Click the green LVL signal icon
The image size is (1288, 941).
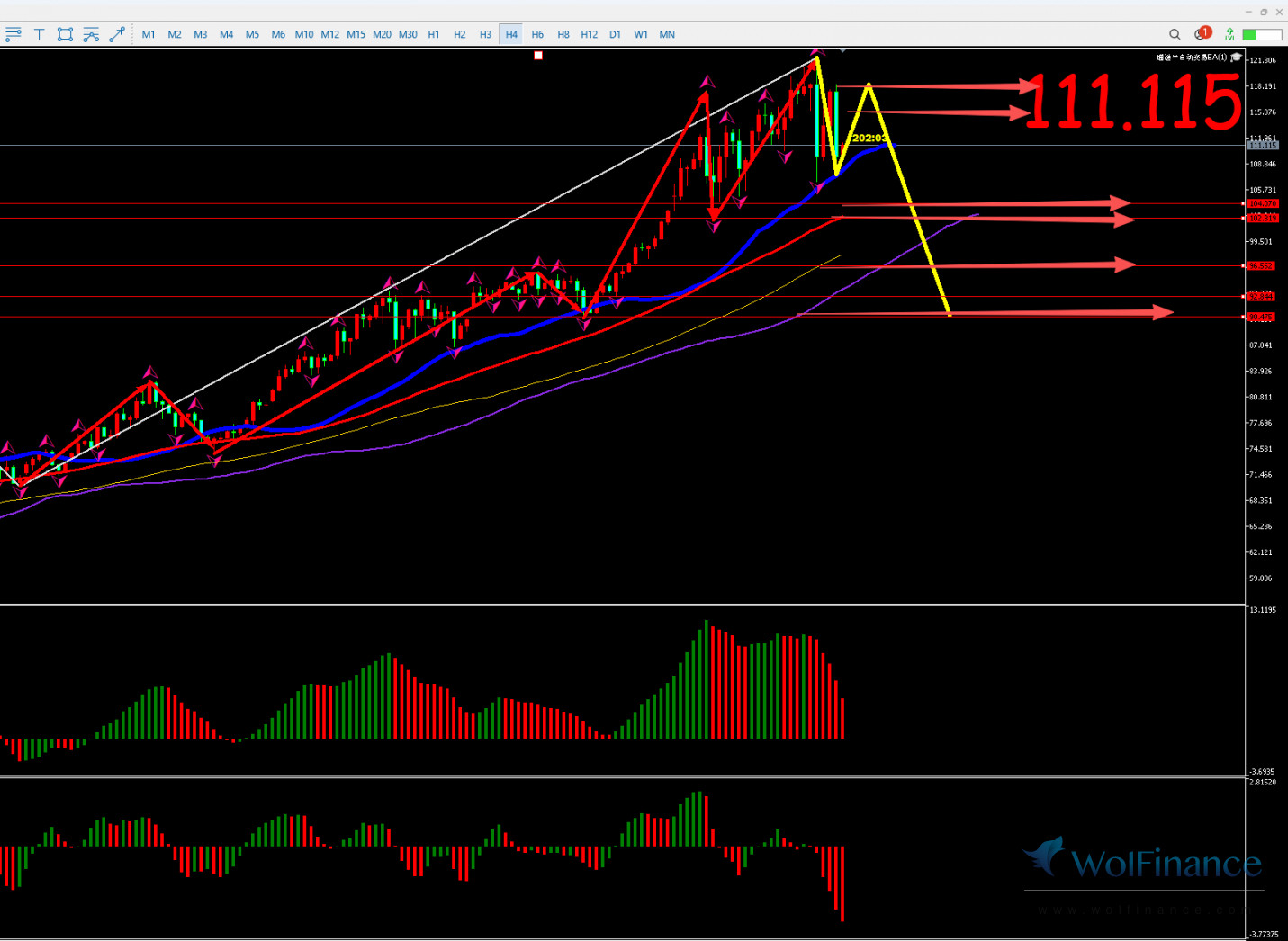tap(1229, 34)
